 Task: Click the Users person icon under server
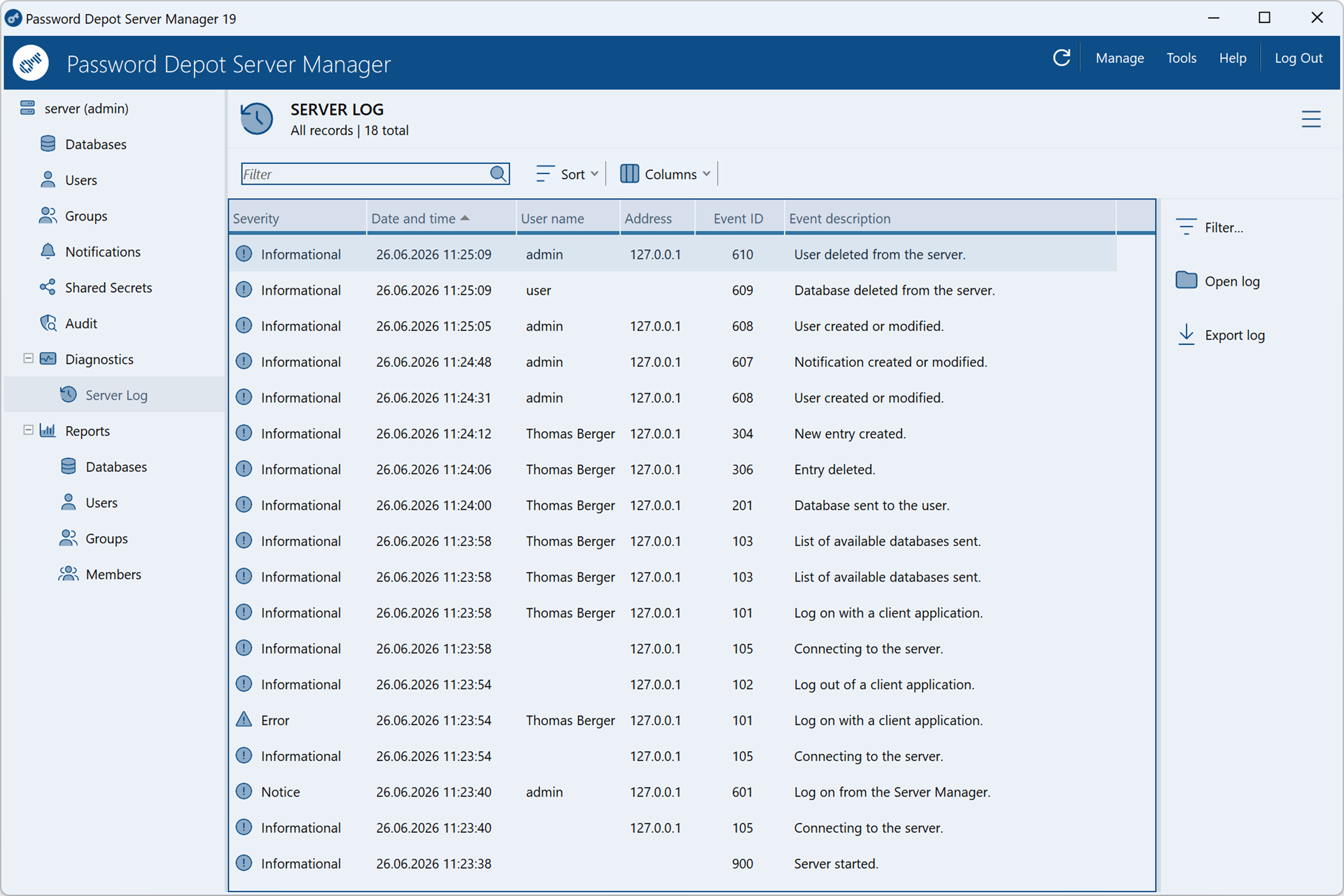[x=48, y=180]
